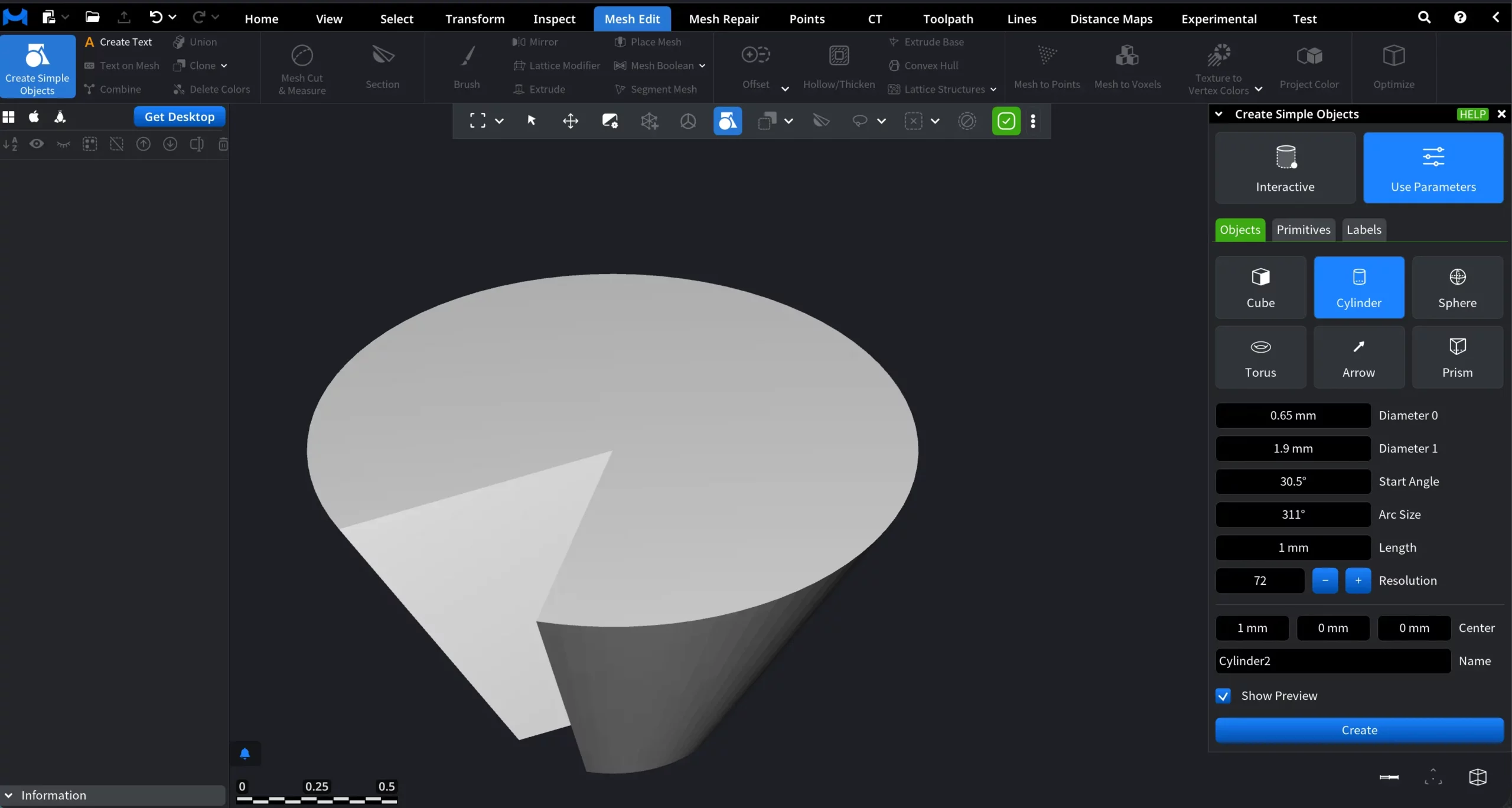Open the Offset dropdown arrow
Viewport: 1512px width, 808px height.
pyautogui.click(x=785, y=89)
